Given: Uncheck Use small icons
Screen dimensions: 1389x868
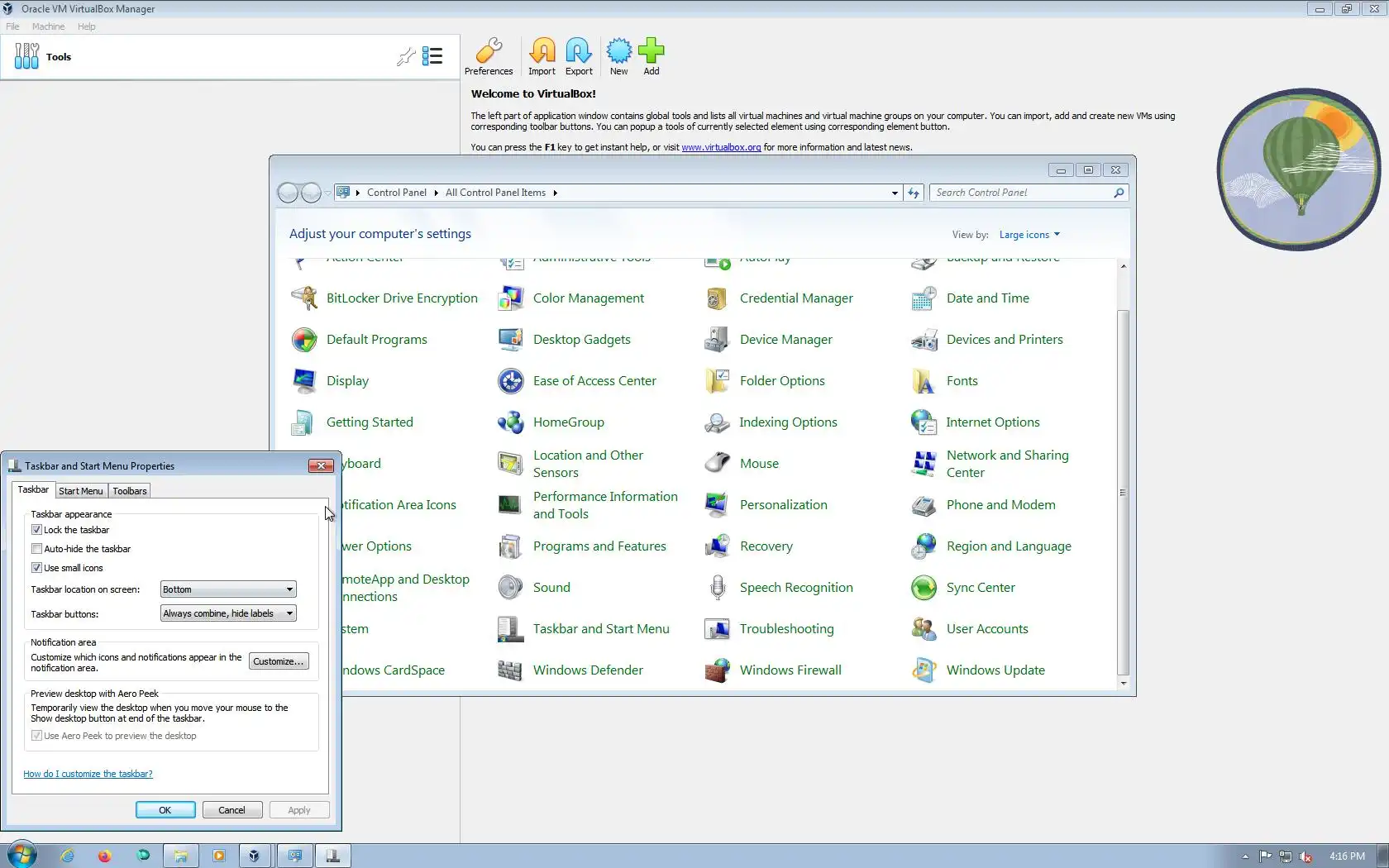Looking at the screenshot, I should (x=36, y=568).
